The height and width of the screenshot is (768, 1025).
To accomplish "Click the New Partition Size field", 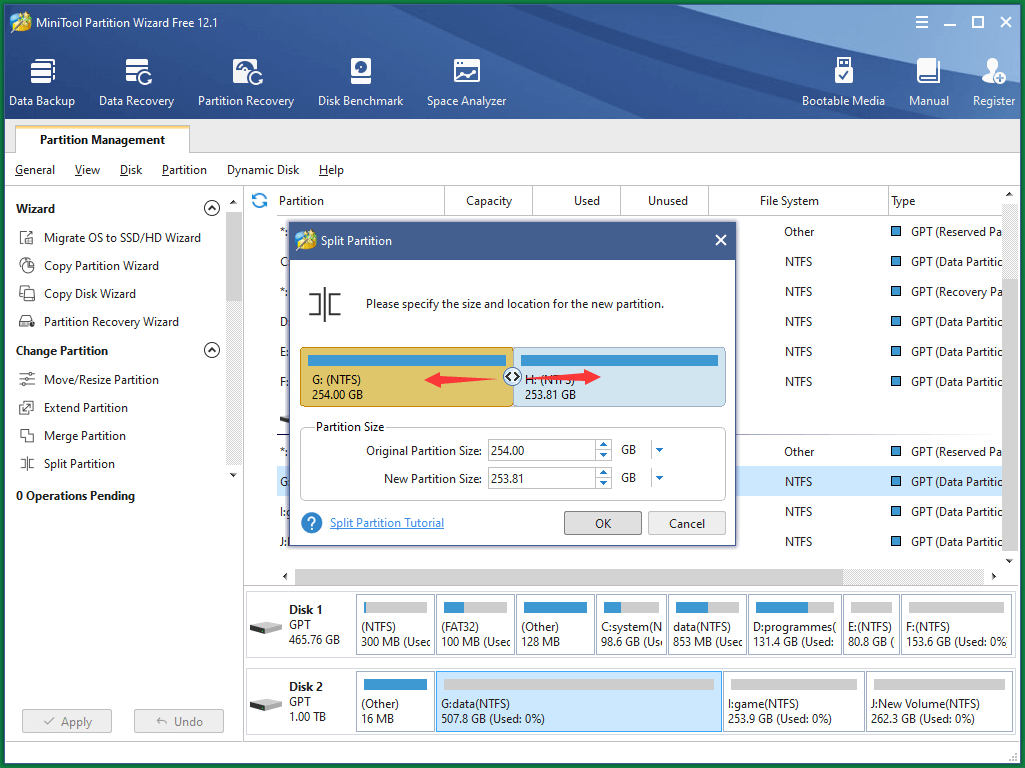I will point(541,478).
